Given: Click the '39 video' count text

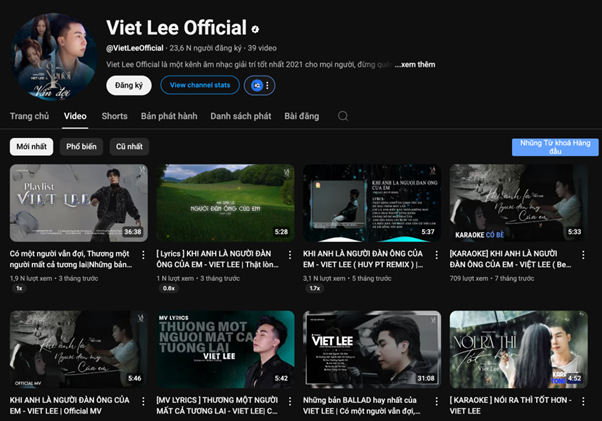Looking at the screenshot, I should (262, 48).
